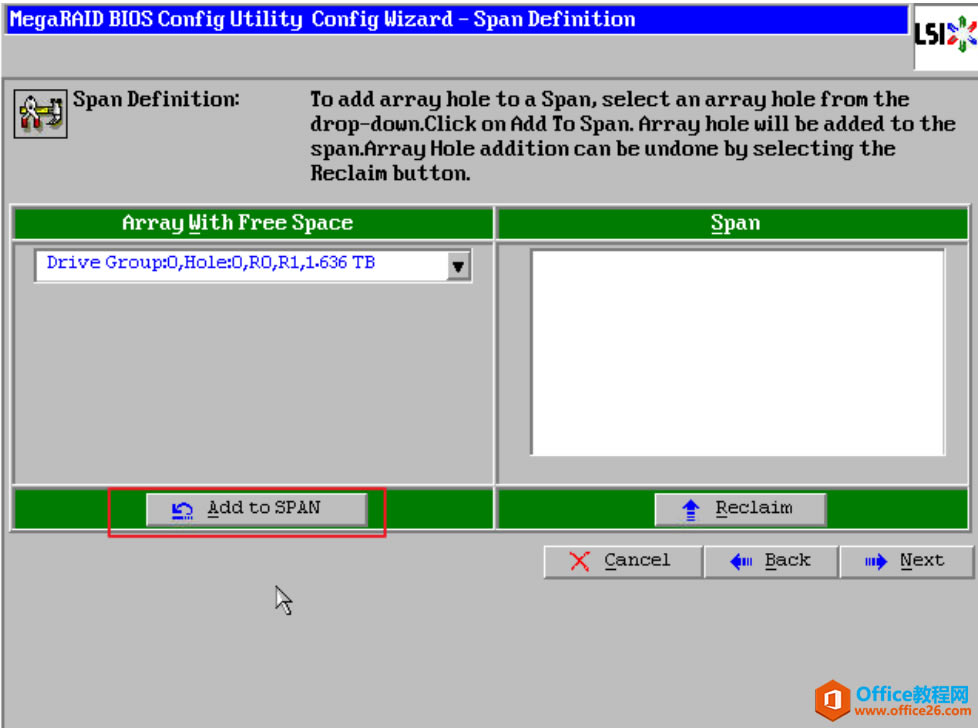
Task: Click the LSI logo
Action: (x=946, y=35)
